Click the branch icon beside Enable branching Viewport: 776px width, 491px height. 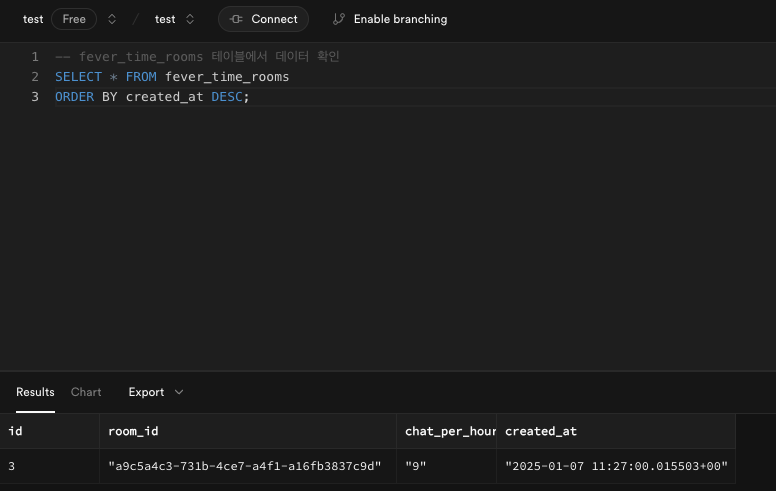pos(339,19)
